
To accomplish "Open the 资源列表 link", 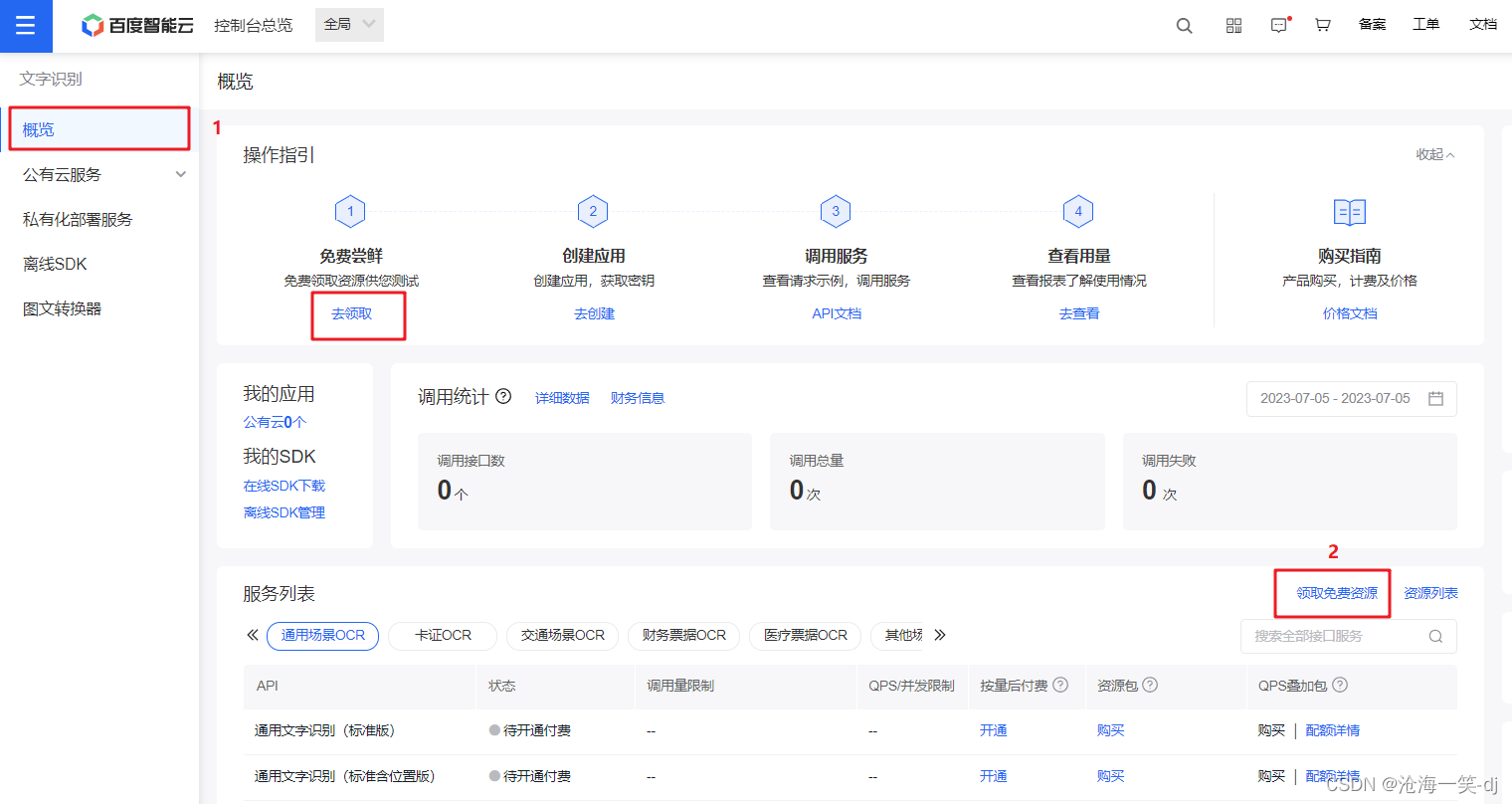I will tap(1430, 593).
